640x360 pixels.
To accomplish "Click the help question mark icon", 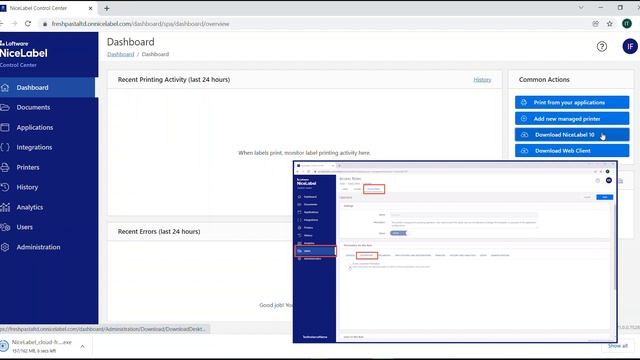I will click(602, 47).
